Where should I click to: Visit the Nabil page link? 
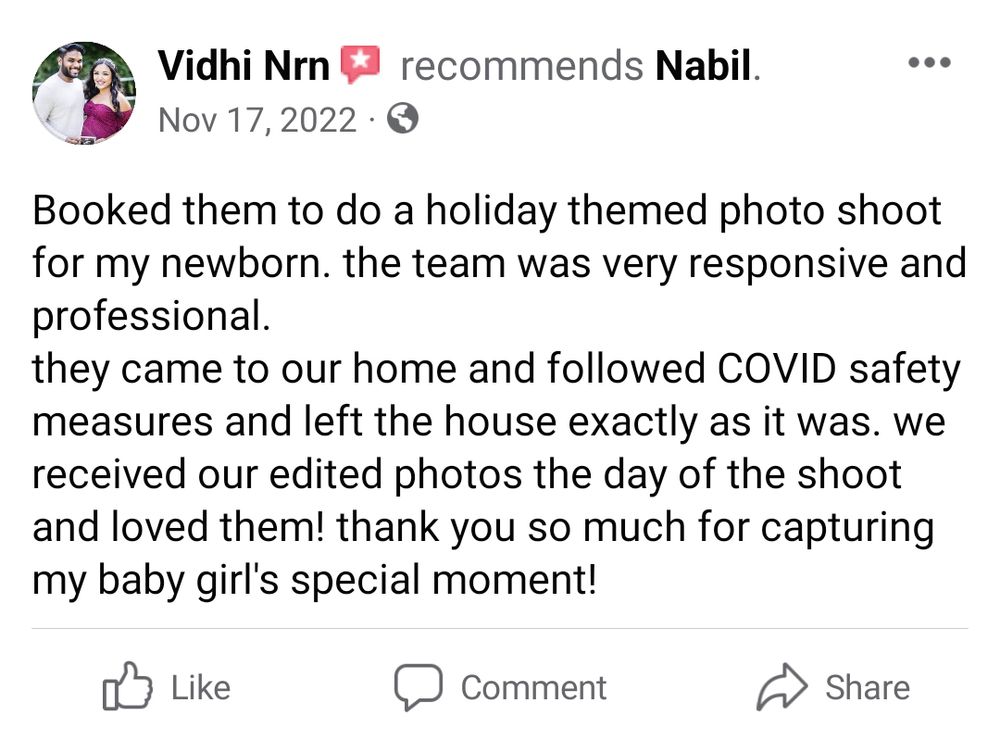[703, 65]
